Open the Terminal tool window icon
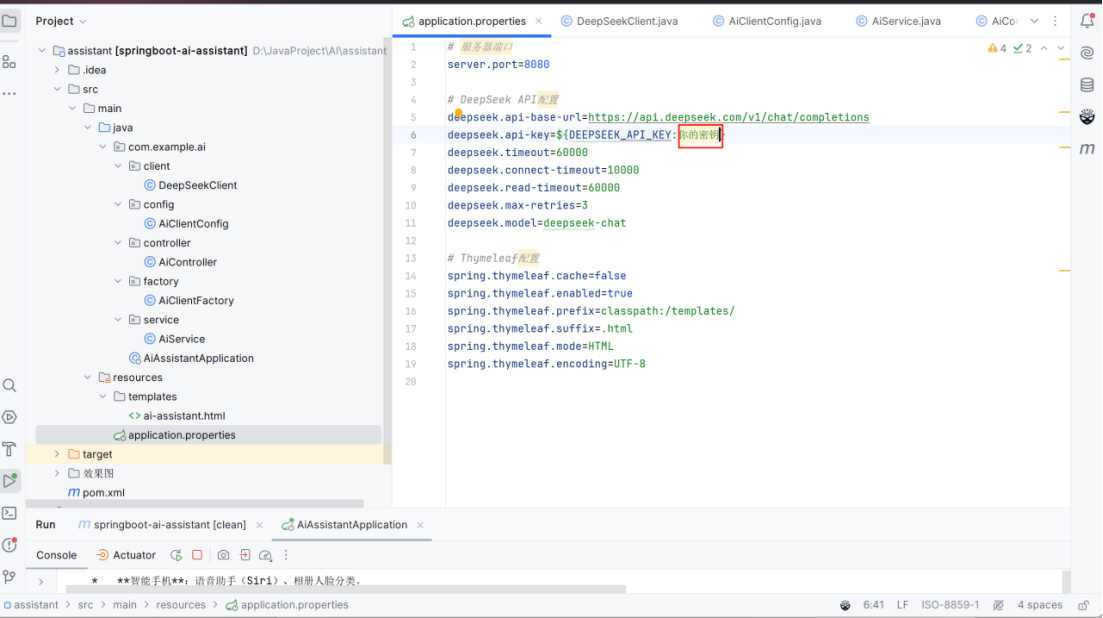Image resolution: width=1103 pixels, height=618 pixels. (x=10, y=513)
